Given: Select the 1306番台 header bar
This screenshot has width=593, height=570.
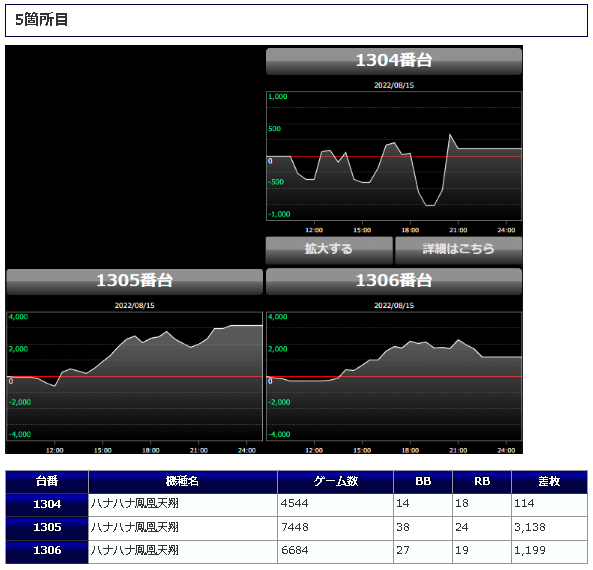Looking at the screenshot, I should (x=394, y=282).
